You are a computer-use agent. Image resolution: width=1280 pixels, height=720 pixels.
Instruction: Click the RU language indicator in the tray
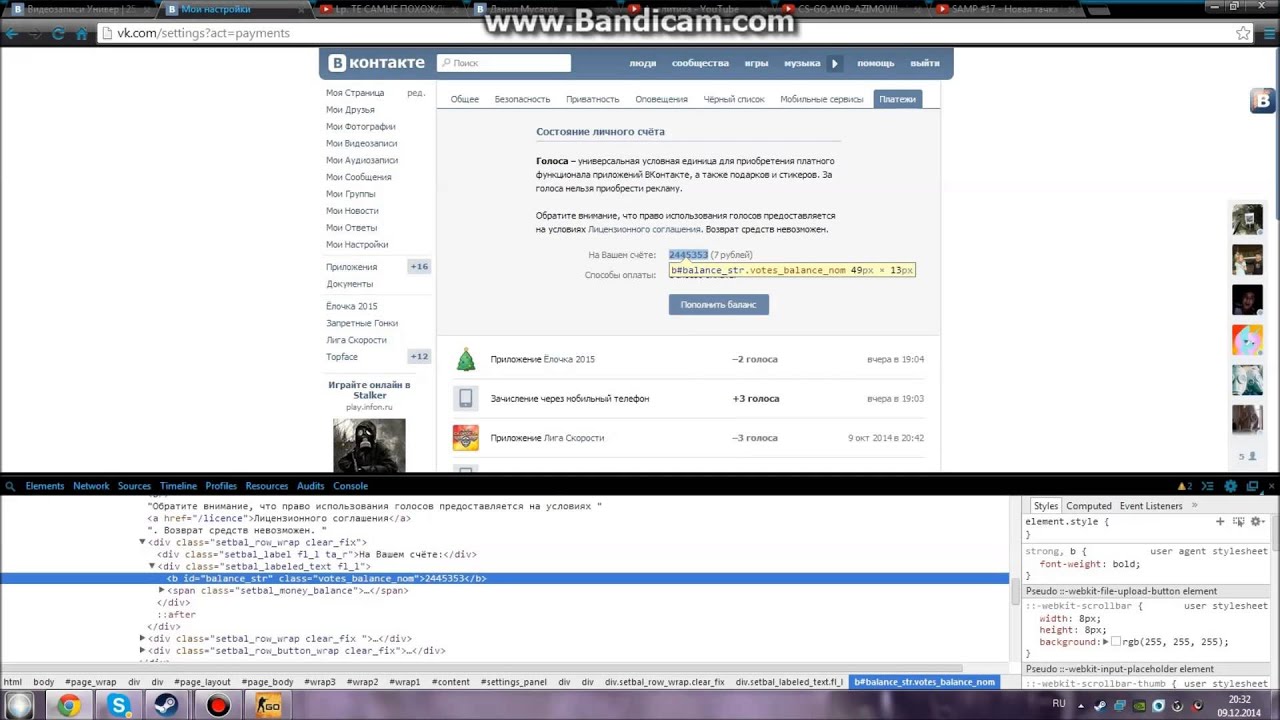[x=1059, y=704]
